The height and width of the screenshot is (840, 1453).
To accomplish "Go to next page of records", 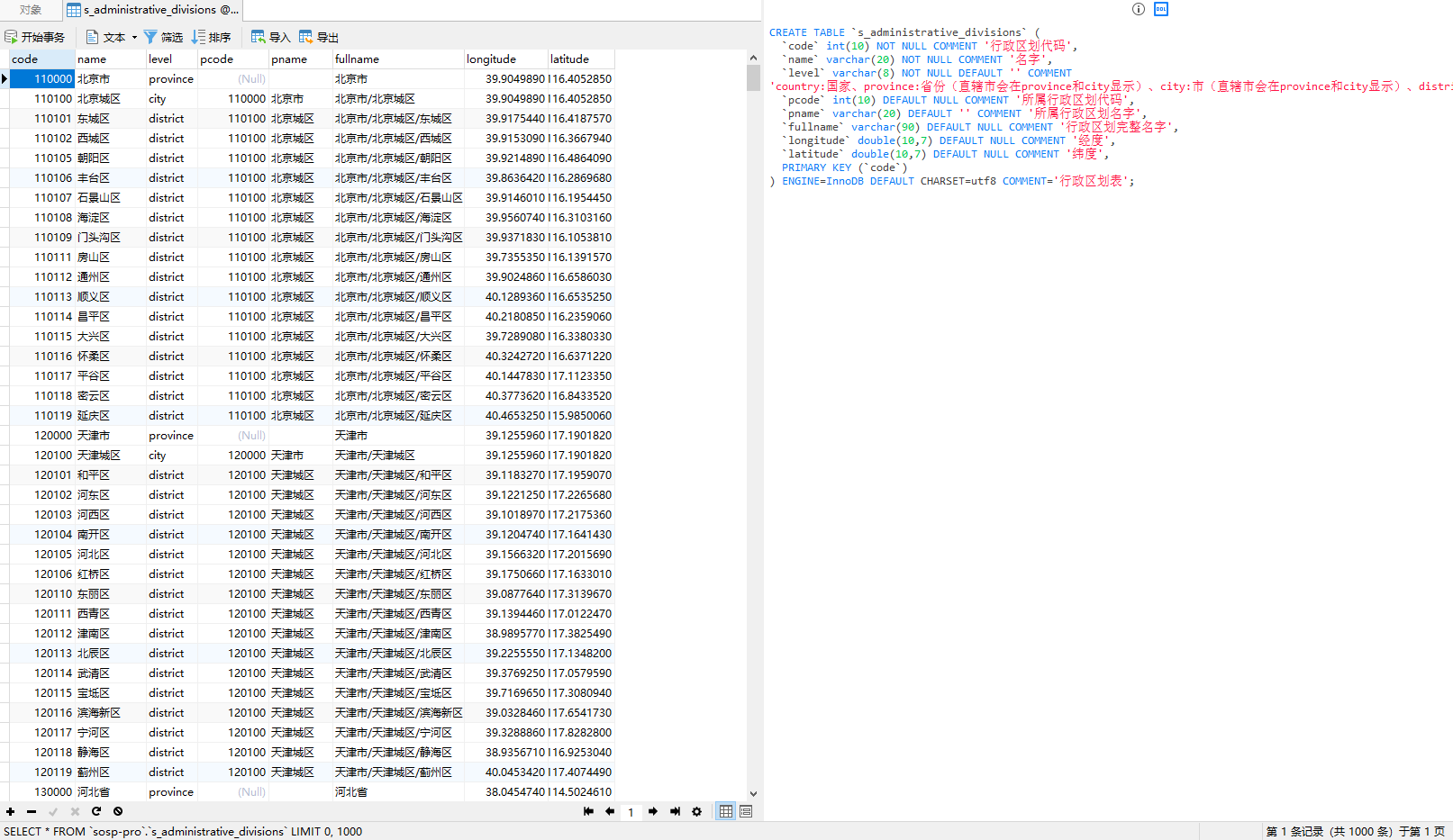I will coord(653,811).
